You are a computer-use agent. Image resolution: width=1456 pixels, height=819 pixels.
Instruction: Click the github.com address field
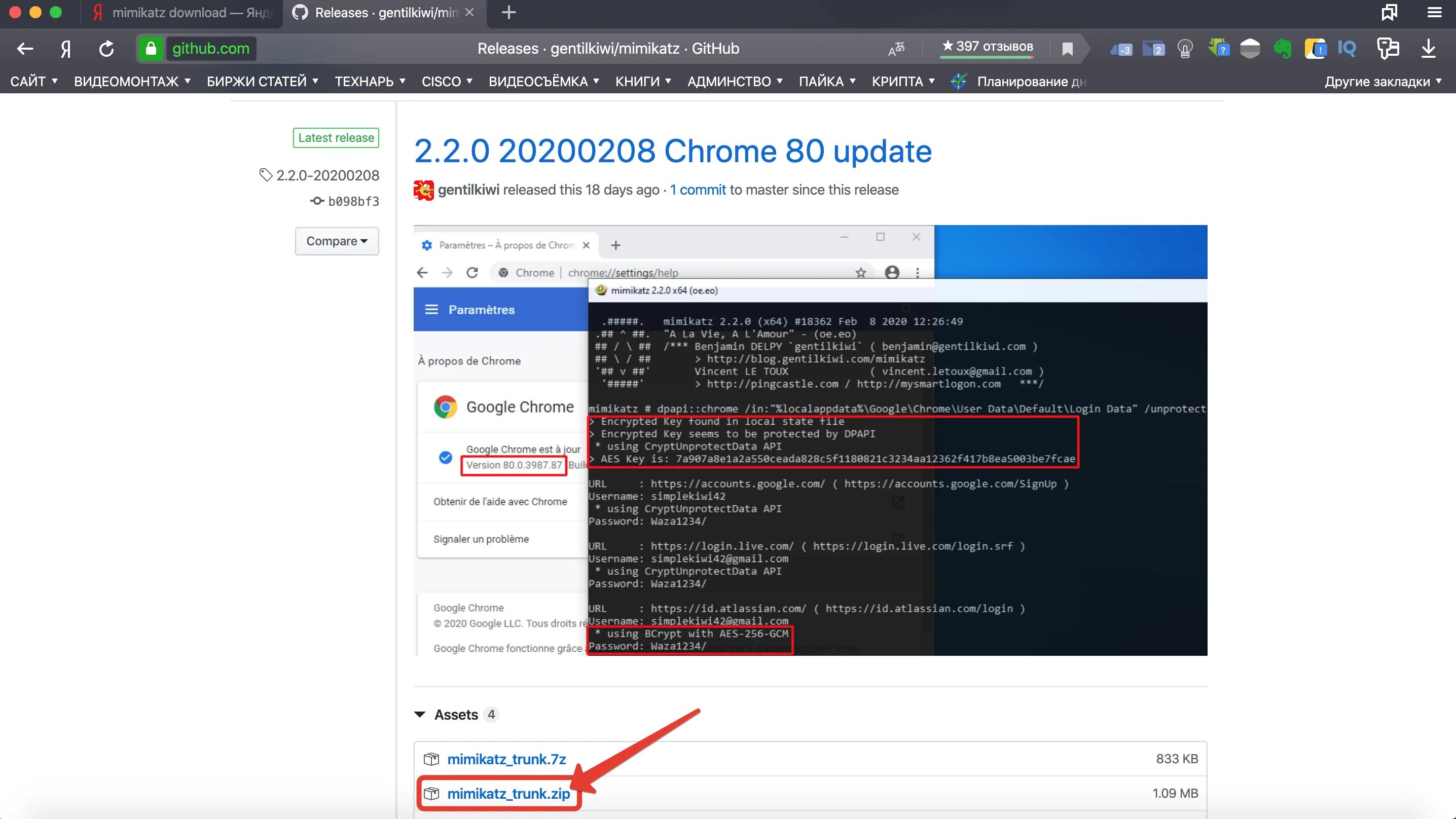point(211,49)
